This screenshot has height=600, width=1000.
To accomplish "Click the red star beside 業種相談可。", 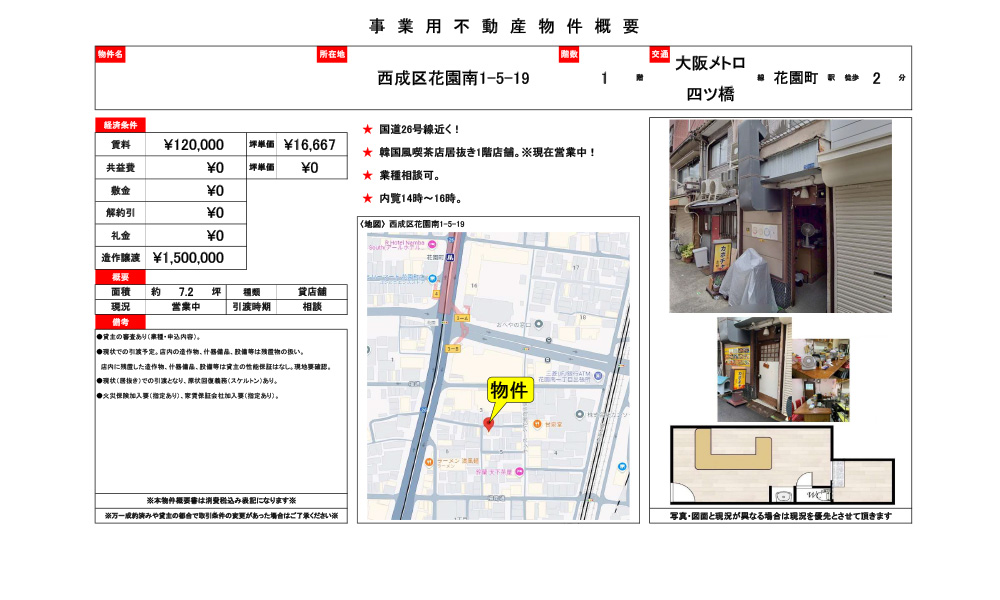I will pos(367,175).
